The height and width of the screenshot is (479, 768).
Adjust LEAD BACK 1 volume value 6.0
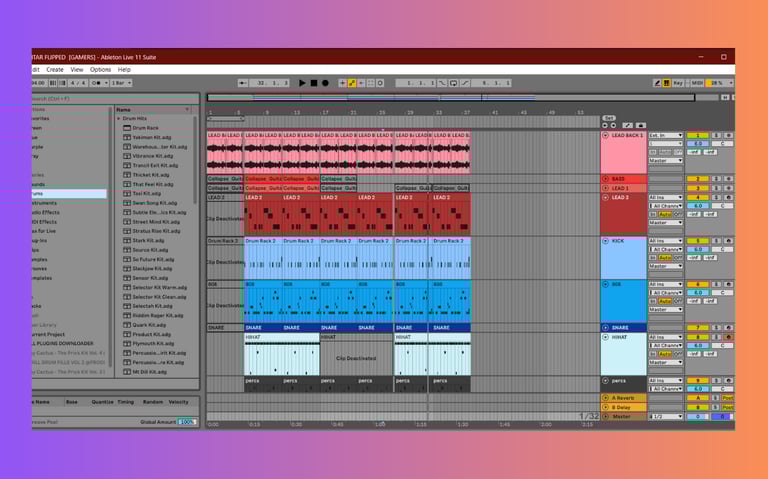pyautogui.click(x=697, y=144)
